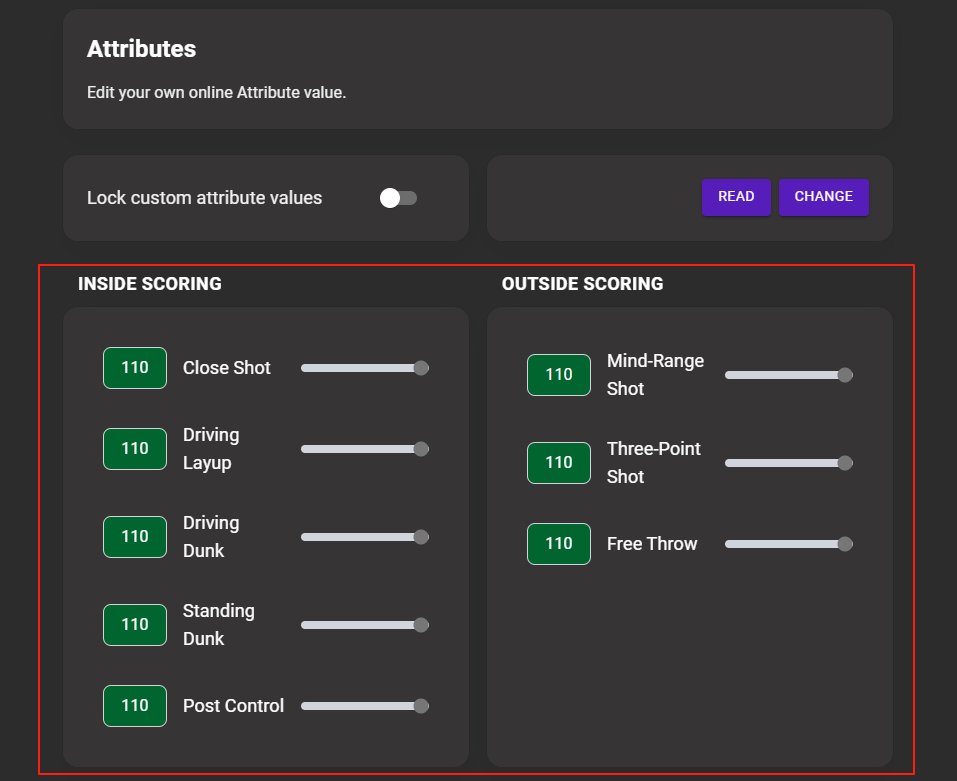Select the Standing Dunk value field
The image size is (957, 781).
(x=135, y=625)
